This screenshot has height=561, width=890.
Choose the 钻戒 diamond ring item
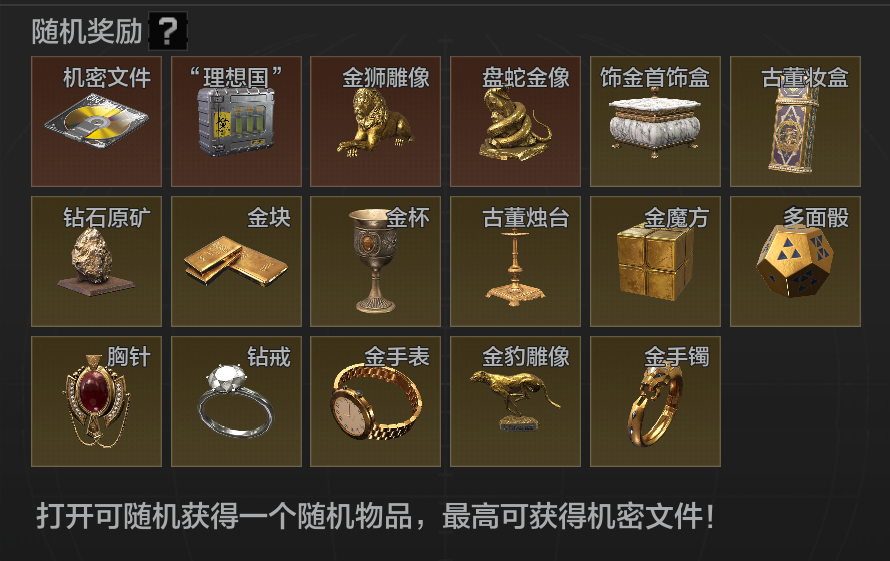[236, 401]
